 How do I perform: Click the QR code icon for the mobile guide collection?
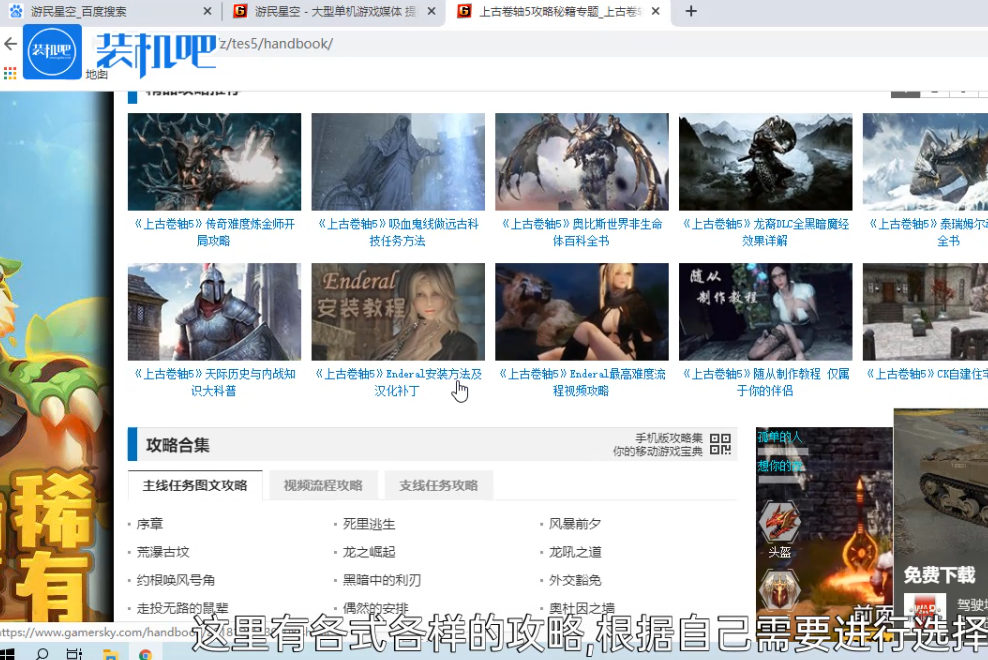pyautogui.click(x=720, y=445)
